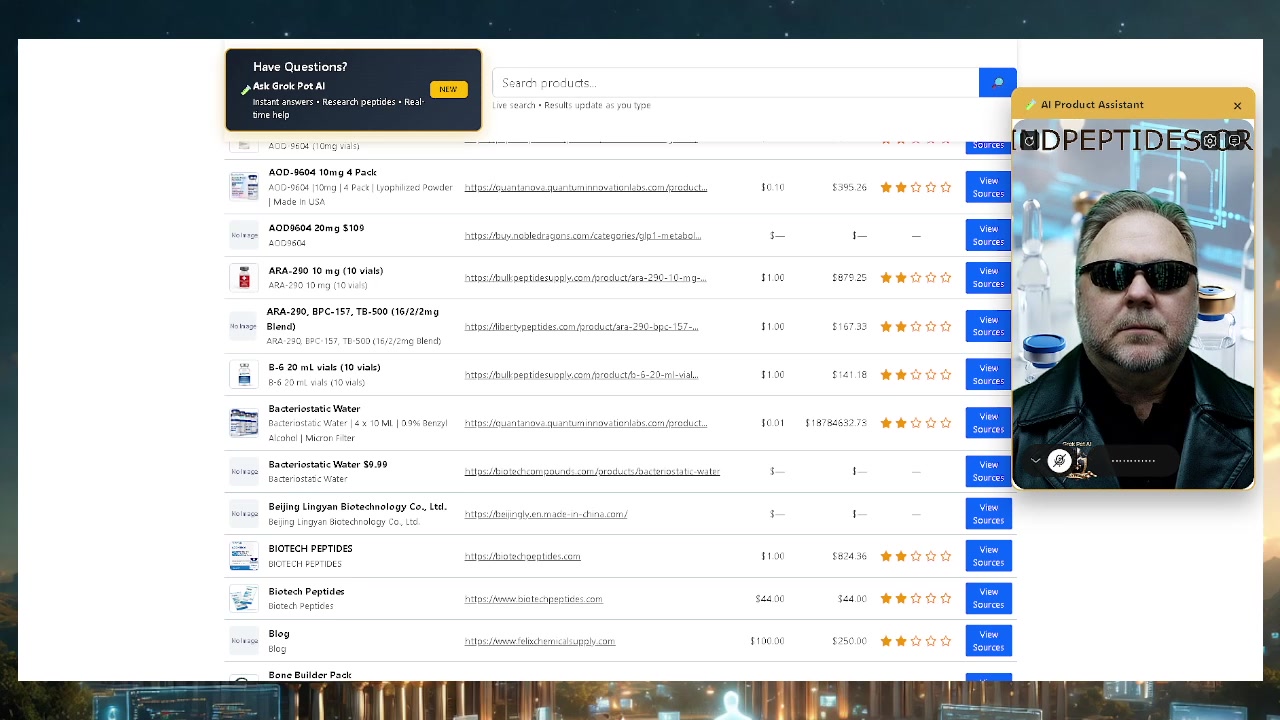The height and width of the screenshot is (720, 1280).
Task: View Sources for Bacteriostatic Water 4 x 10 ML
Action: pyautogui.click(x=988, y=423)
